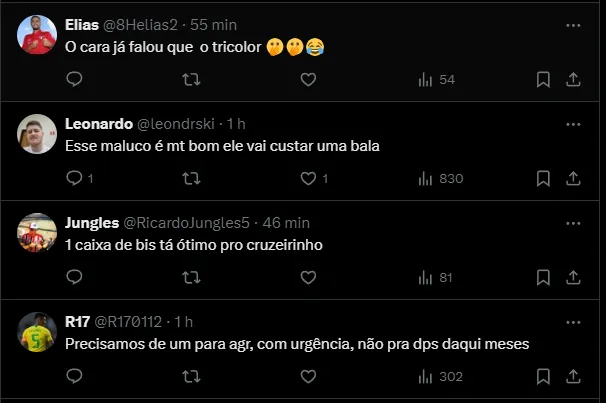The image size is (606, 403).
Task: Like the R17 tweet
Action: (x=308, y=376)
